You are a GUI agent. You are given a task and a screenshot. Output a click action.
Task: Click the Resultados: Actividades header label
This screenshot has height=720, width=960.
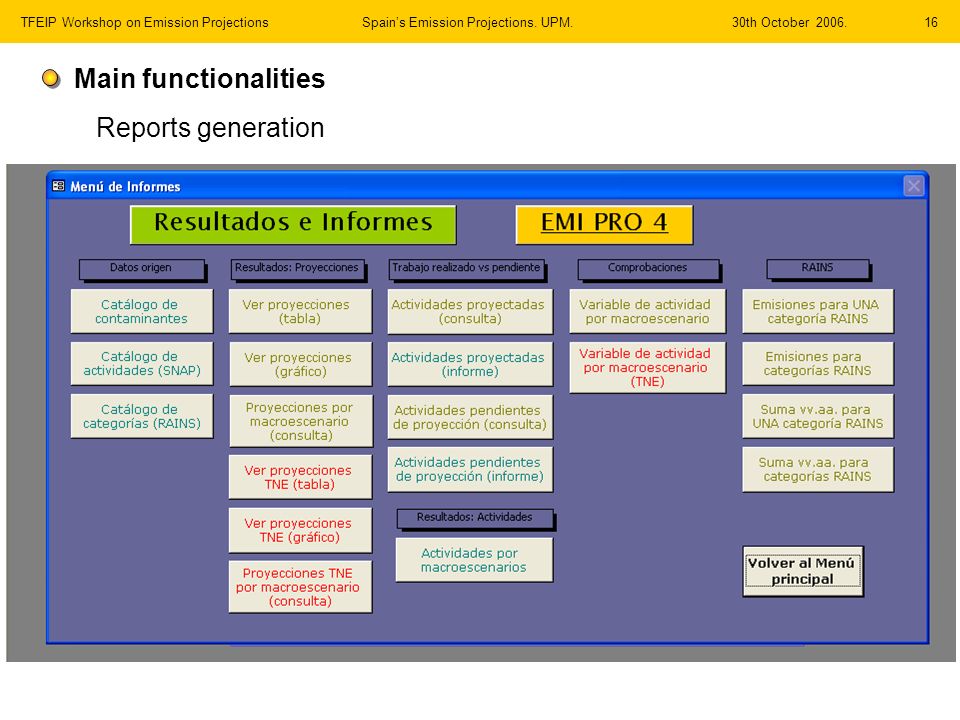(x=474, y=518)
